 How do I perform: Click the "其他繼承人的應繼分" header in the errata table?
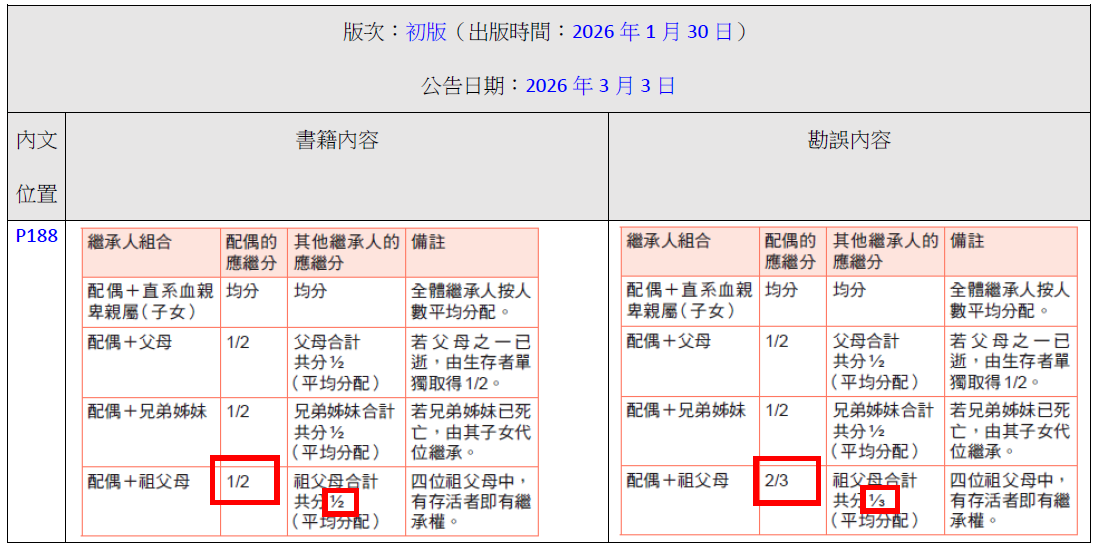(x=885, y=252)
